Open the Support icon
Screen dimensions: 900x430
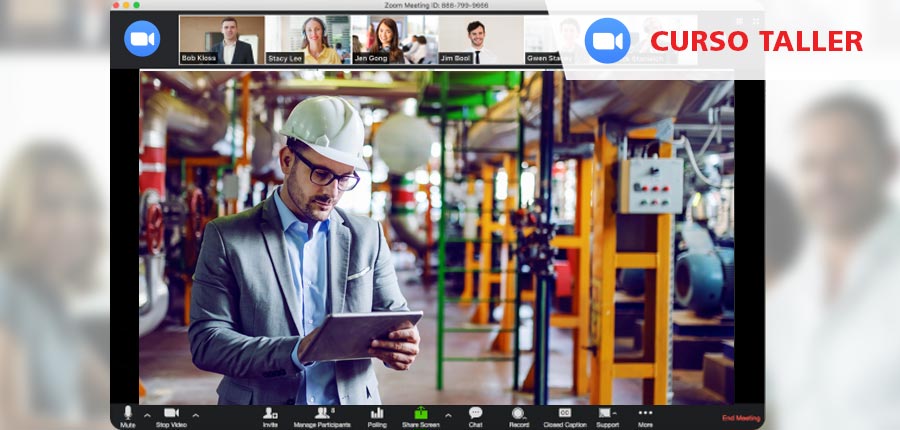coord(606,414)
